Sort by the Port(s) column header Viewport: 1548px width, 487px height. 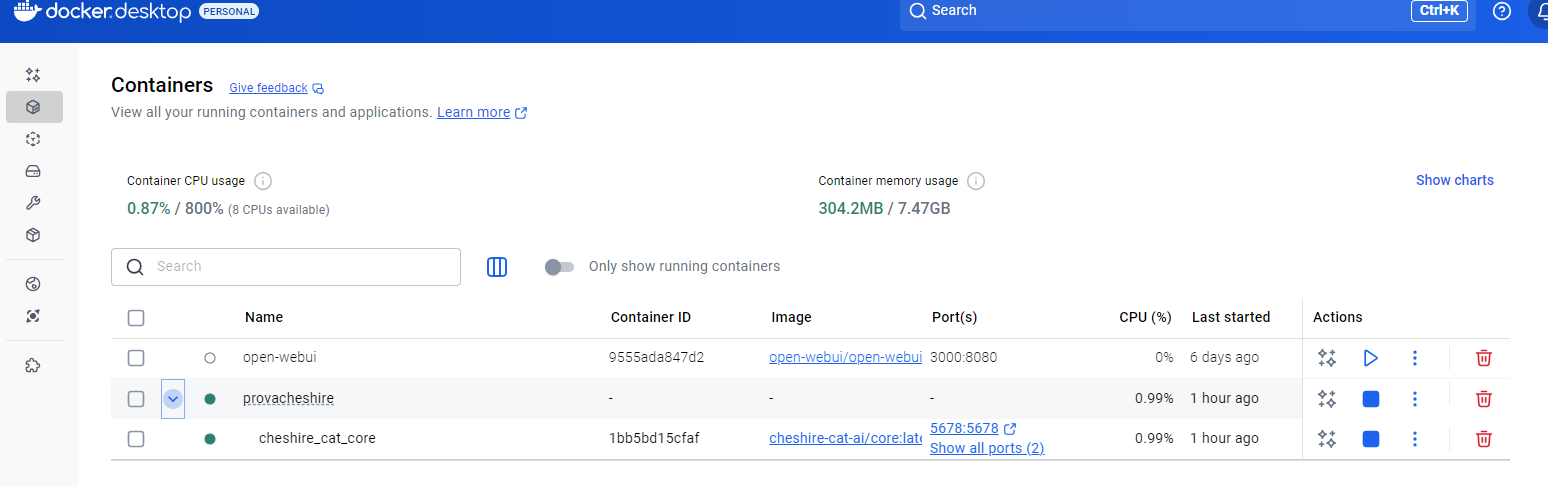pos(954,317)
